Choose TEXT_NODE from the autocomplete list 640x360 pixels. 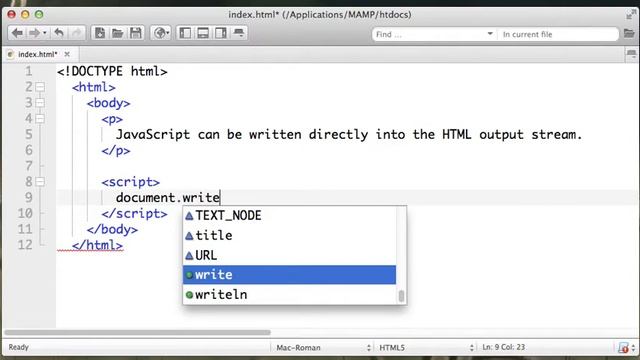[289, 216]
